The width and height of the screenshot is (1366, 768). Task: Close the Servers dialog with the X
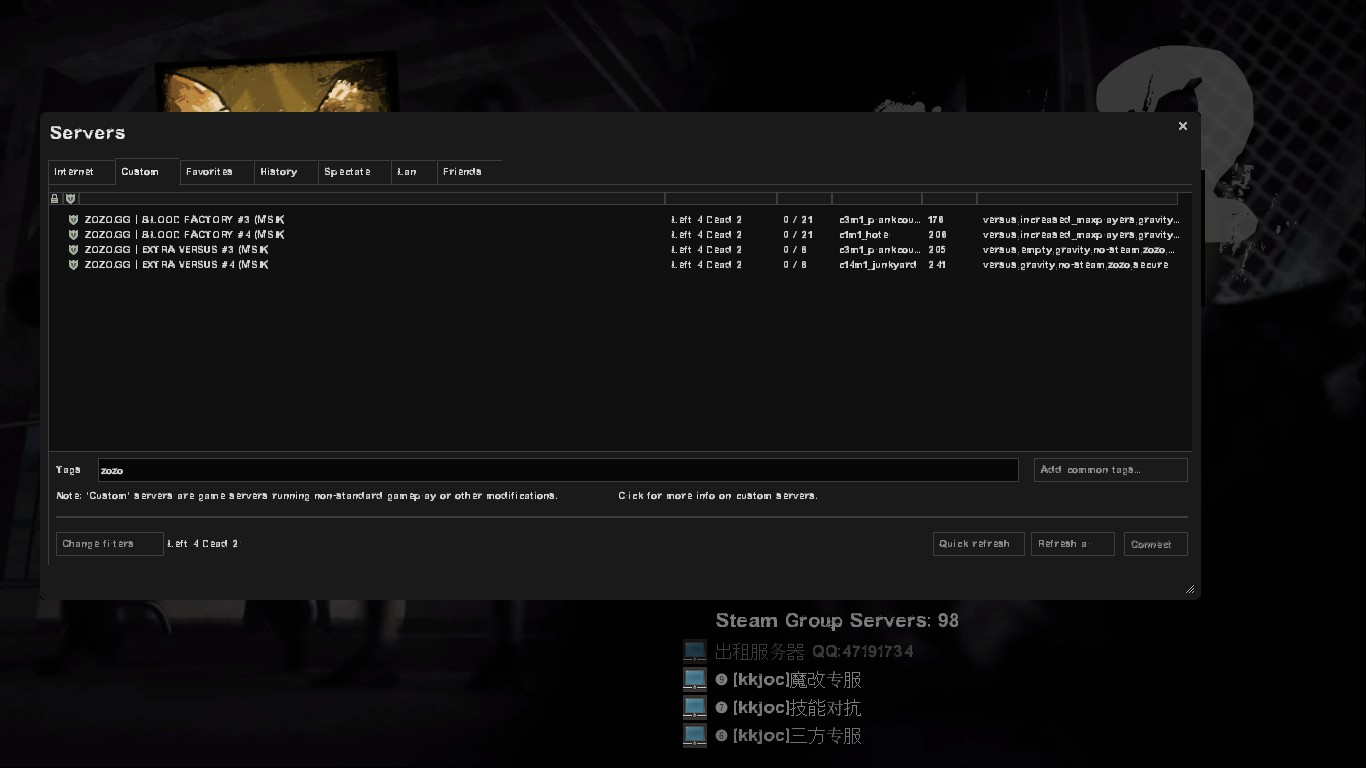pyautogui.click(x=1183, y=126)
